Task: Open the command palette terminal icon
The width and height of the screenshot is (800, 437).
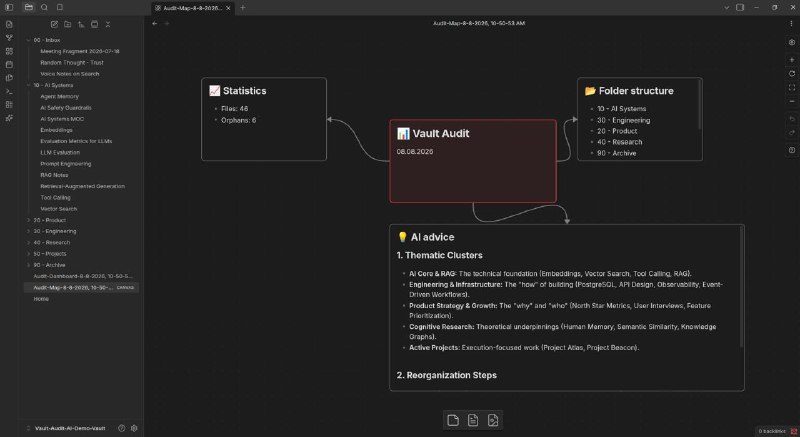Action: [x=9, y=91]
